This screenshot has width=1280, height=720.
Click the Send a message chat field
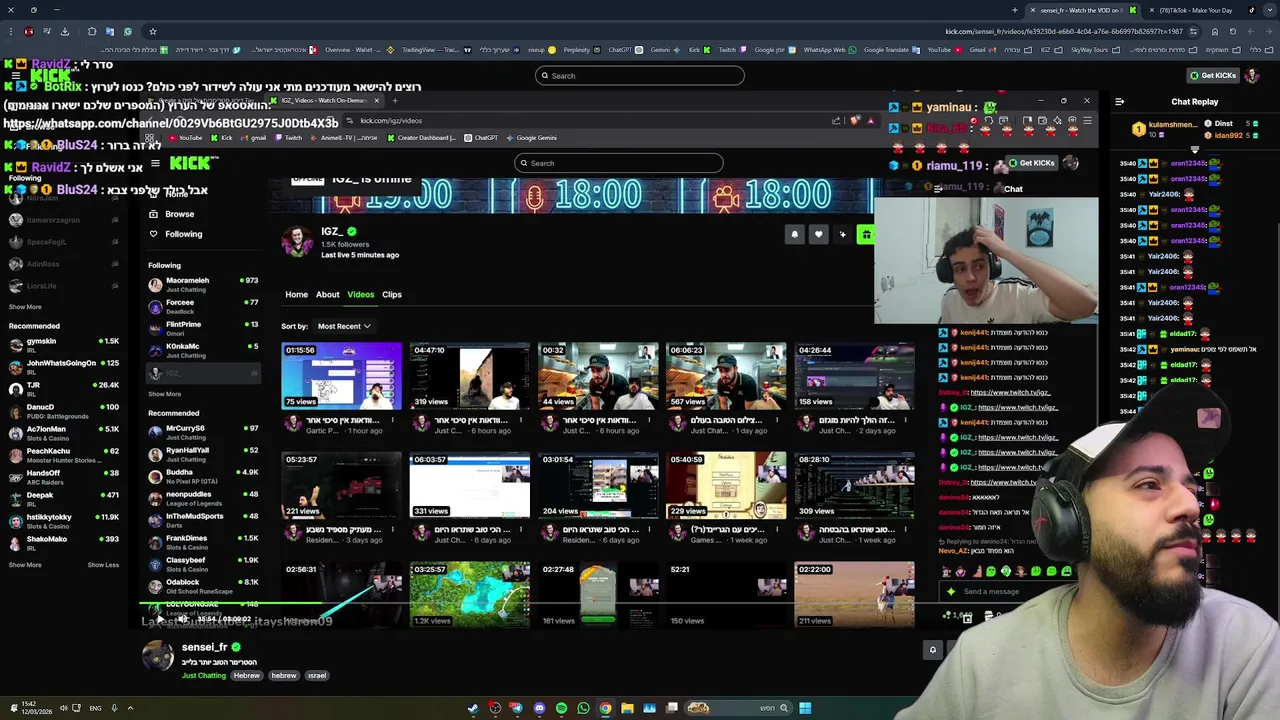[x=1000, y=591]
